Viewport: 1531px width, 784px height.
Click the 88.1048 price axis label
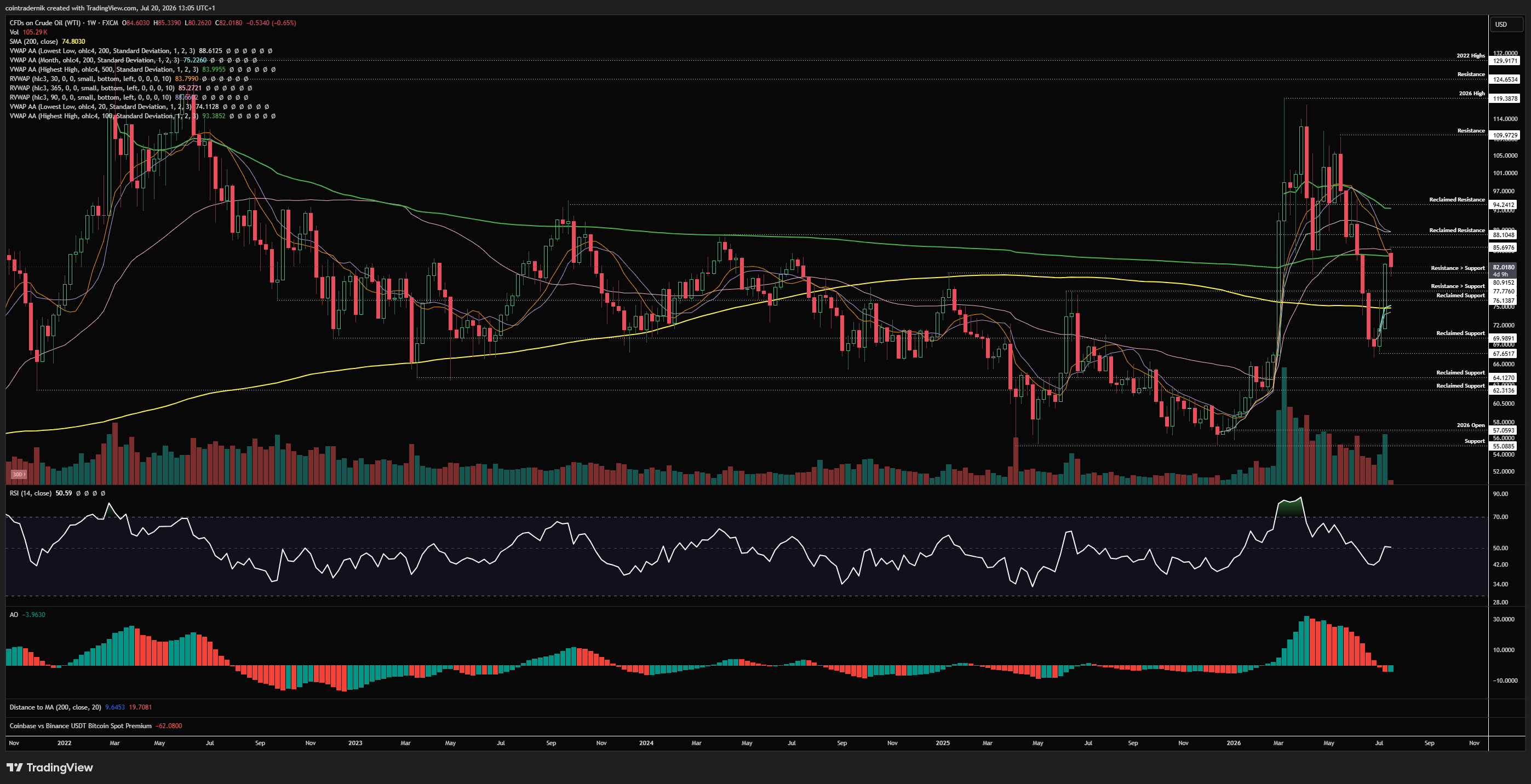coord(1504,235)
